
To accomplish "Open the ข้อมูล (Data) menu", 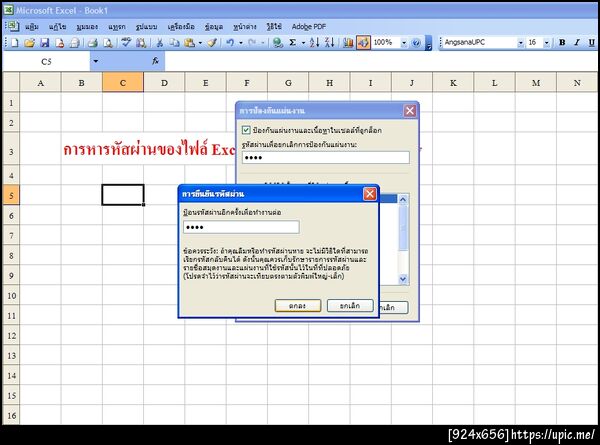I will 214,27.
